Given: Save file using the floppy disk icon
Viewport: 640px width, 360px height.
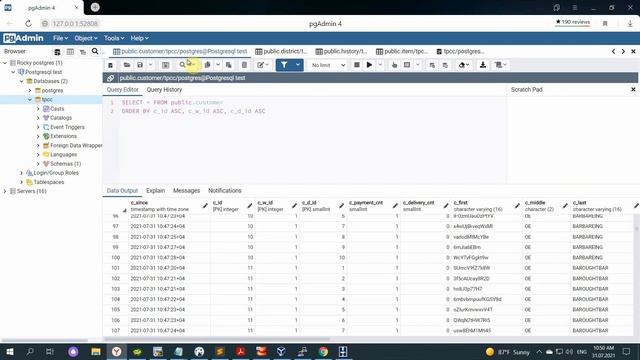Looking at the screenshot, I should pos(140,65).
